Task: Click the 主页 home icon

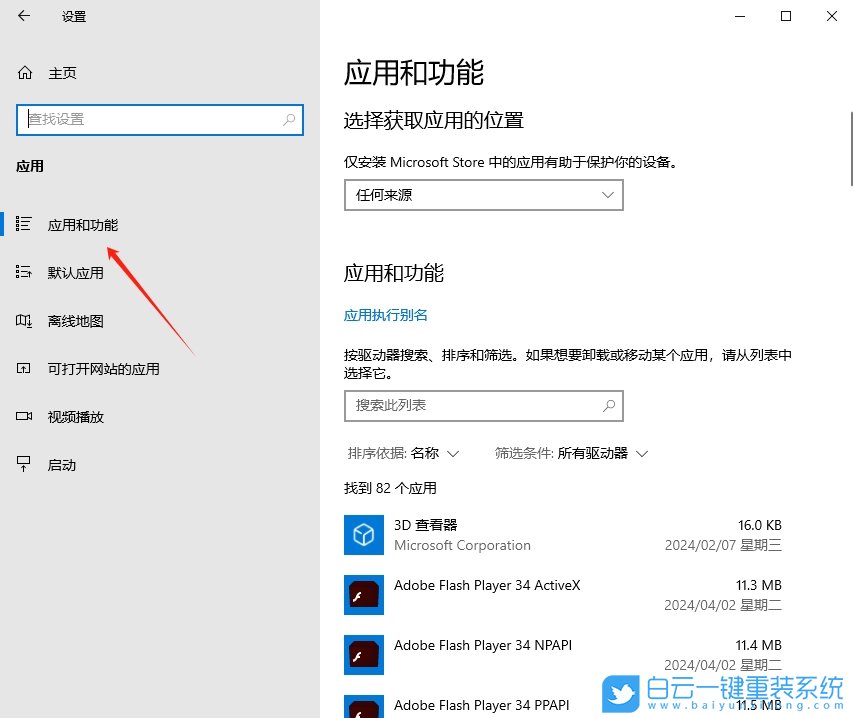Action: (22, 72)
